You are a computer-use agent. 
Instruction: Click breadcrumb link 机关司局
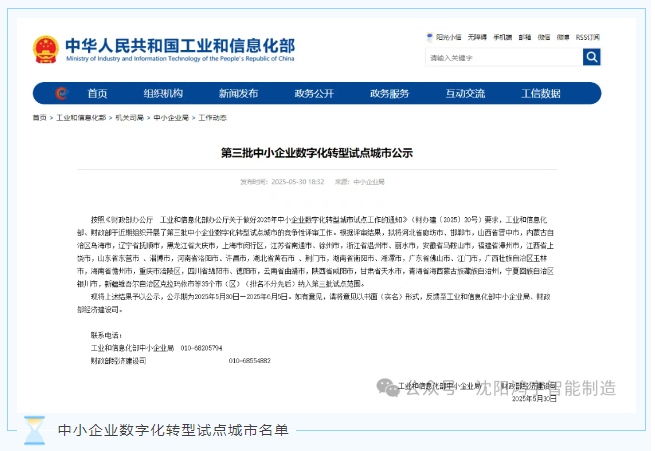[x=129, y=118]
